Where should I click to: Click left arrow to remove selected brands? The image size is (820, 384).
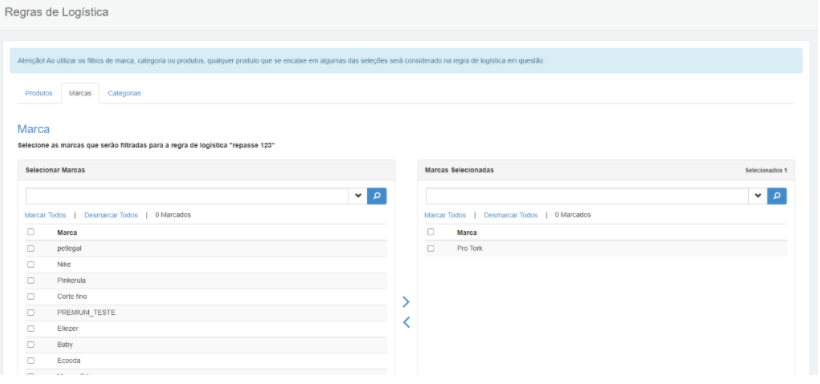(406, 322)
